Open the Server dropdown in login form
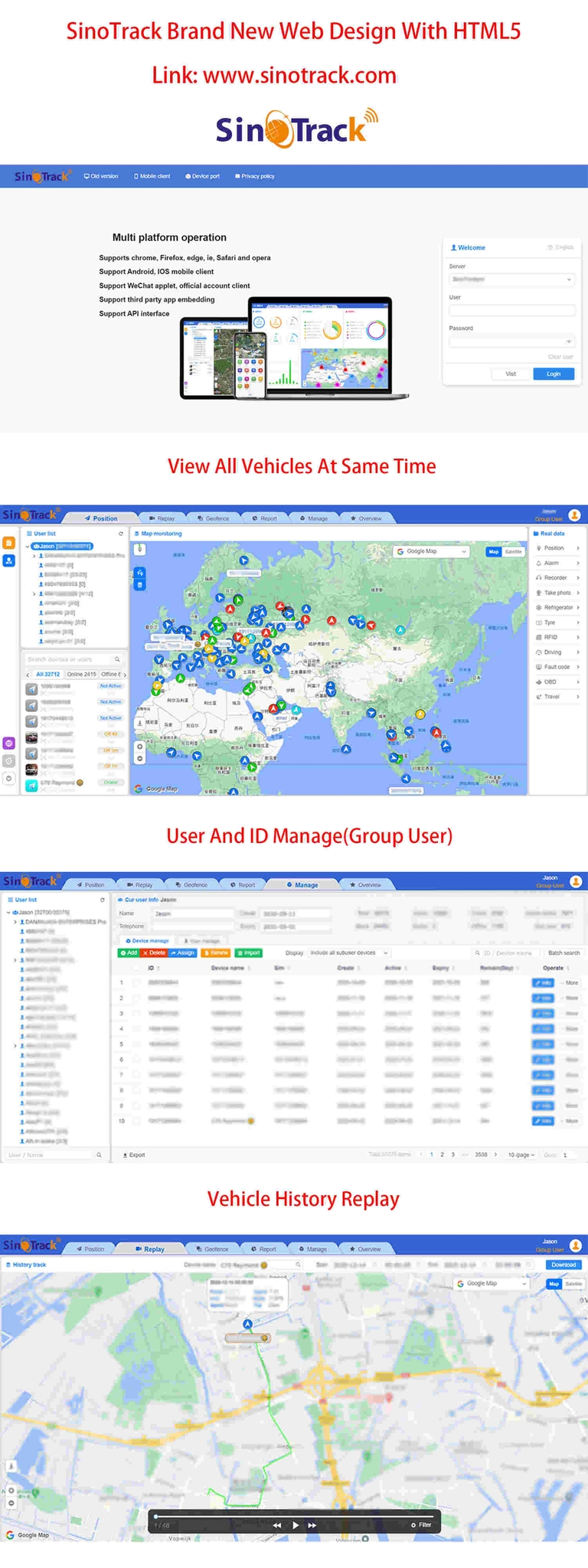 click(511, 279)
